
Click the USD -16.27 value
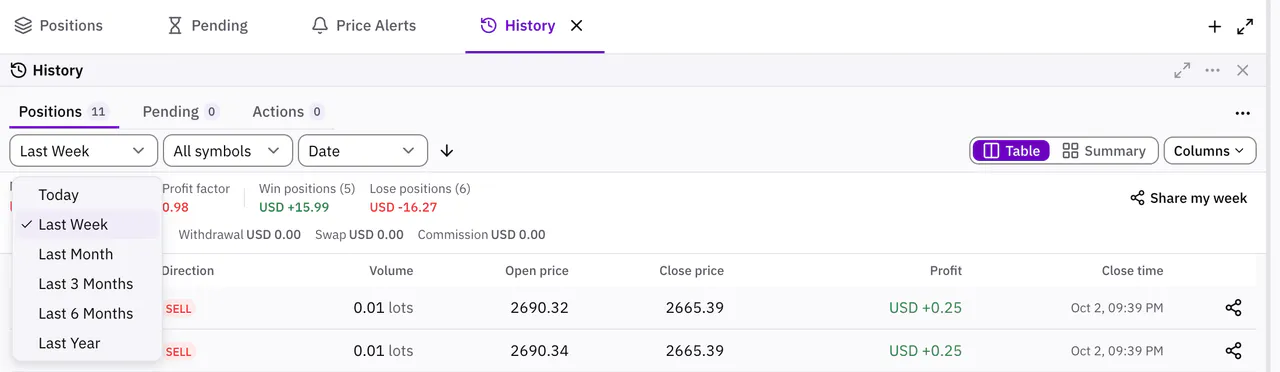tap(404, 208)
